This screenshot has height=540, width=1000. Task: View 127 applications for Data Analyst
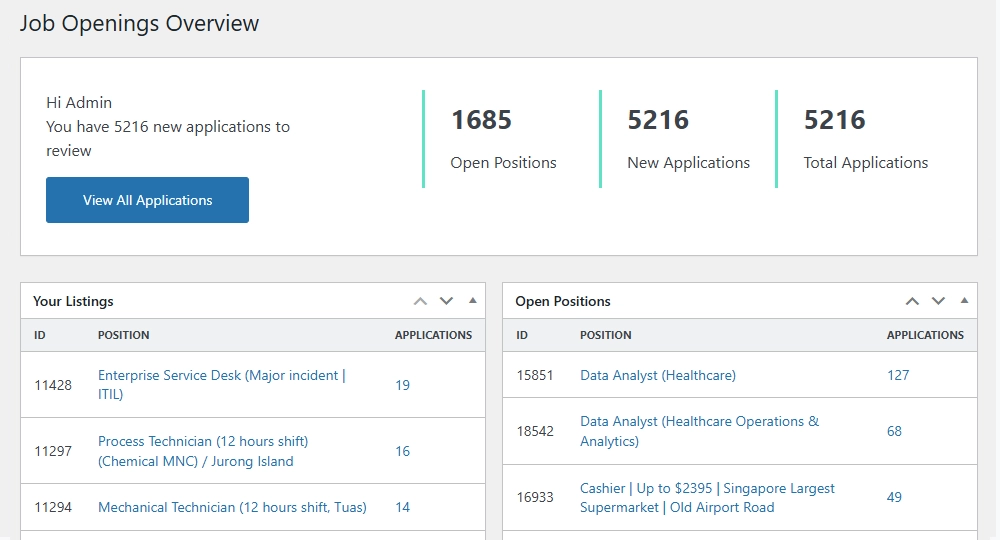(898, 375)
